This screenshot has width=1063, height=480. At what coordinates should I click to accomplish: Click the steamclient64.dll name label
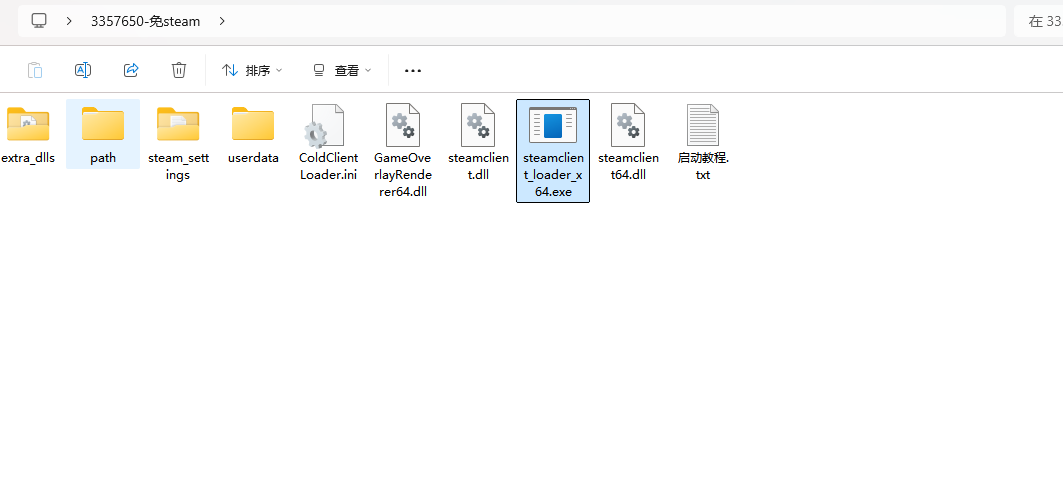point(628,167)
